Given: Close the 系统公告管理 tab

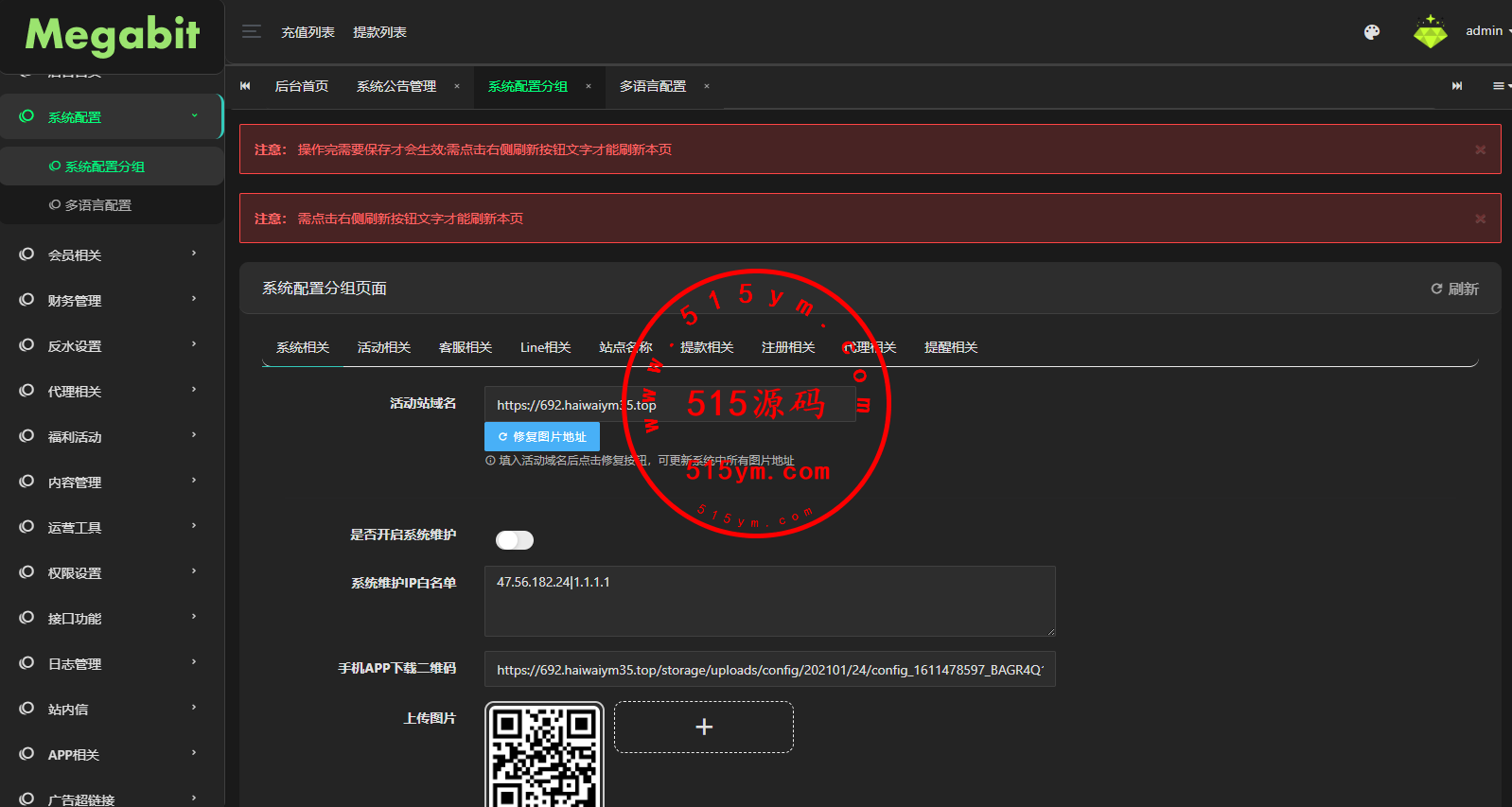Looking at the screenshot, I should coord(457,86).
